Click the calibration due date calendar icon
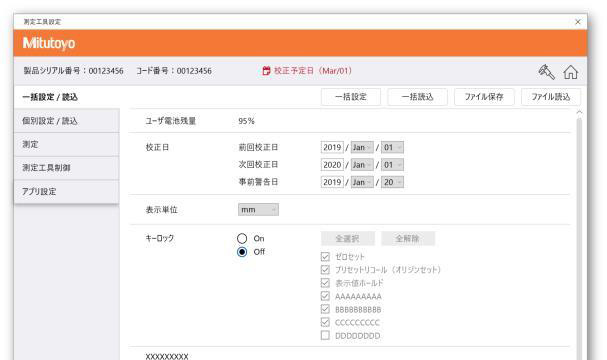 pyautogui.click(x=266, y=71)
